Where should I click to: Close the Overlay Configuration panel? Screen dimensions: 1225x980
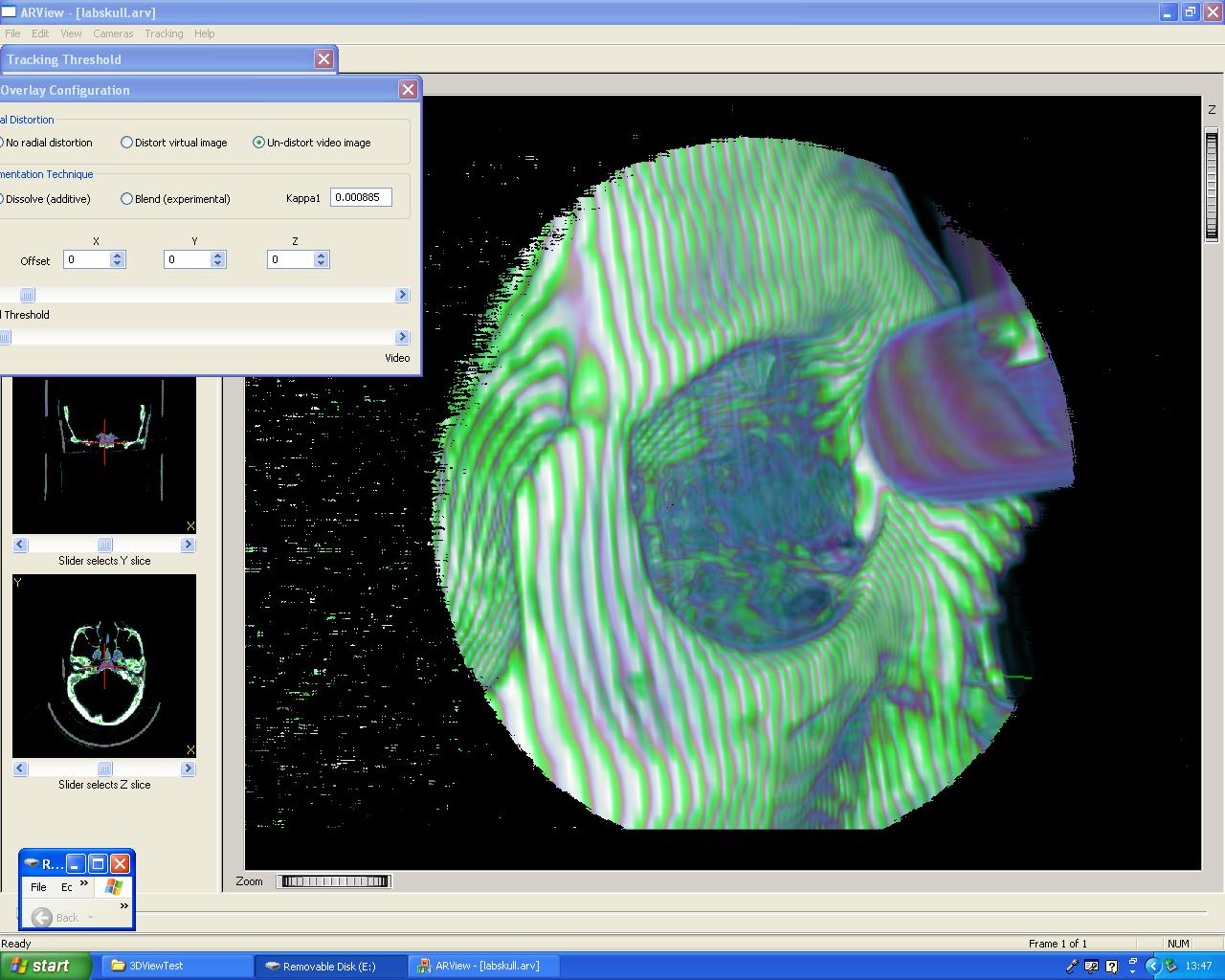(x=408, y=90)
